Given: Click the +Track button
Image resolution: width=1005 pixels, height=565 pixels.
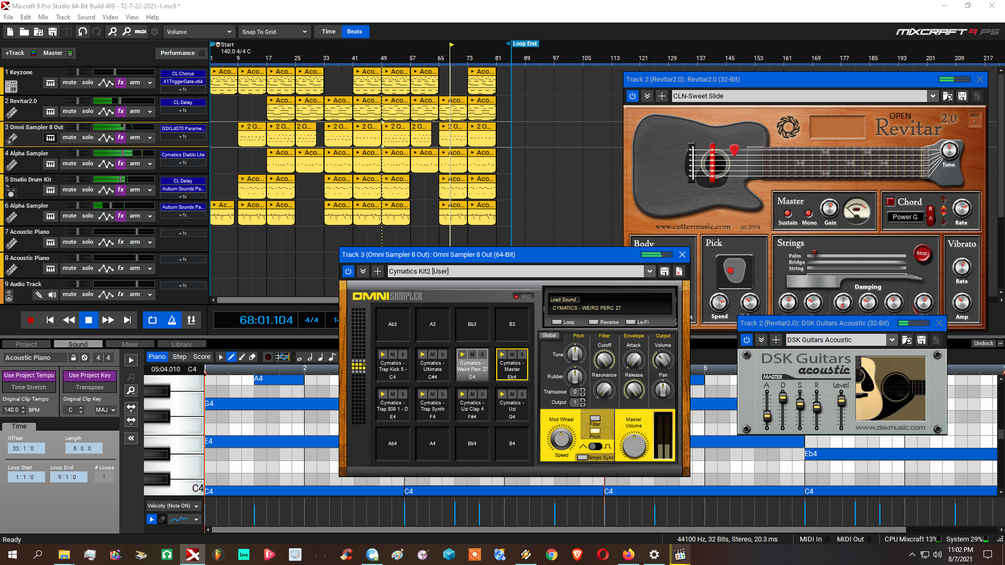Looking at the screenshot, I should (x=15, y=53).
